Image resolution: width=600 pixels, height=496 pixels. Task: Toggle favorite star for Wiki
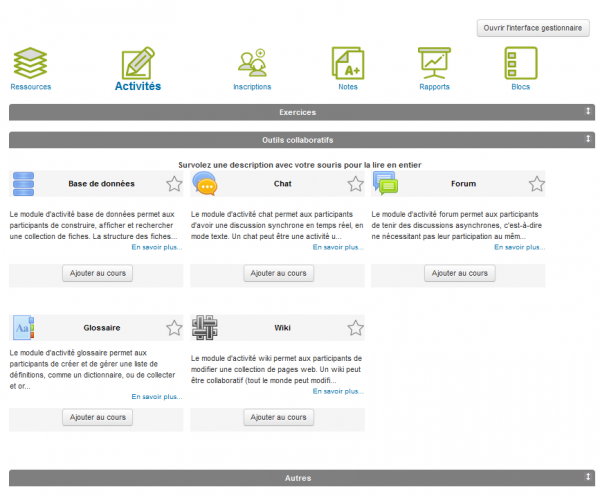point(355,327)
